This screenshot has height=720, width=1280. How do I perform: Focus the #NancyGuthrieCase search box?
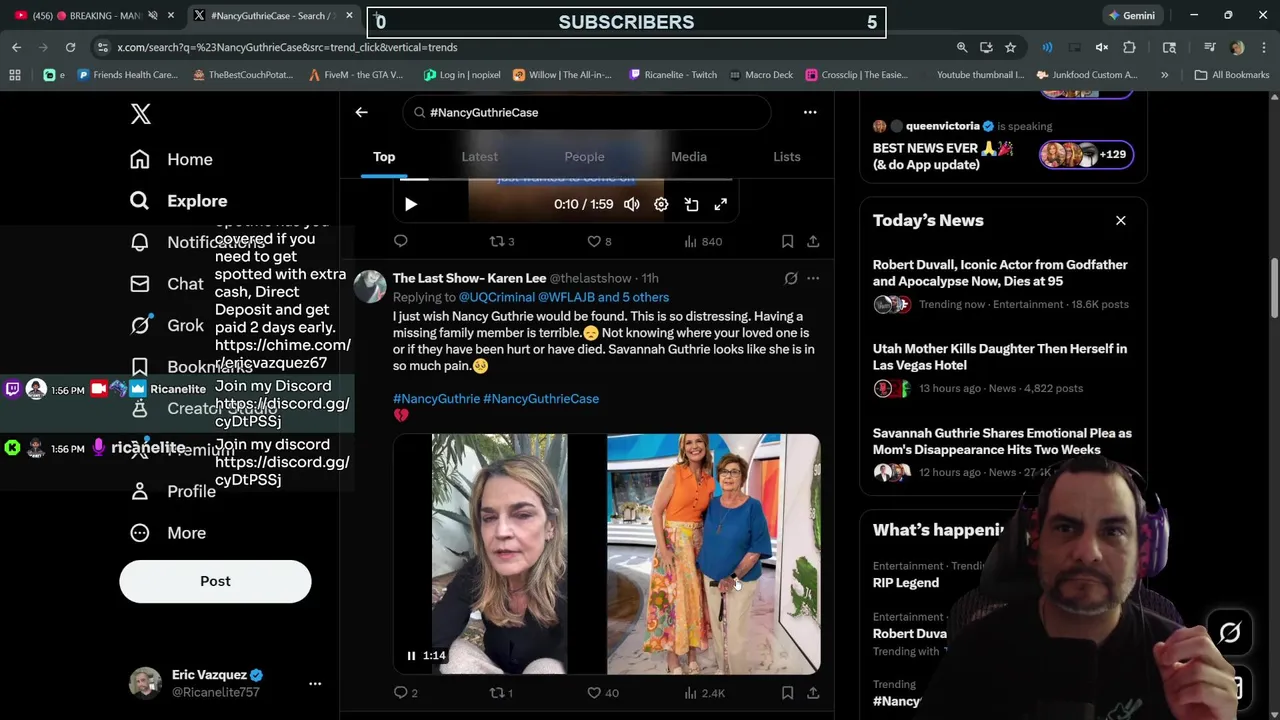[586, 112]
